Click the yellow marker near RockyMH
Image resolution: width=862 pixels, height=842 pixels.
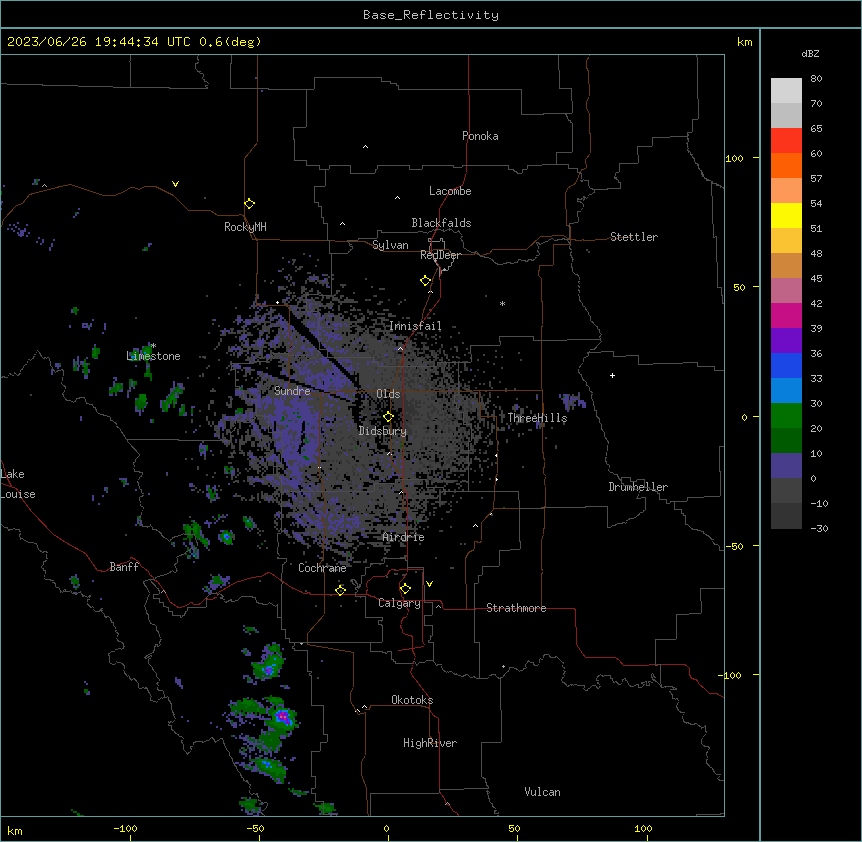(x=249, y=204)
